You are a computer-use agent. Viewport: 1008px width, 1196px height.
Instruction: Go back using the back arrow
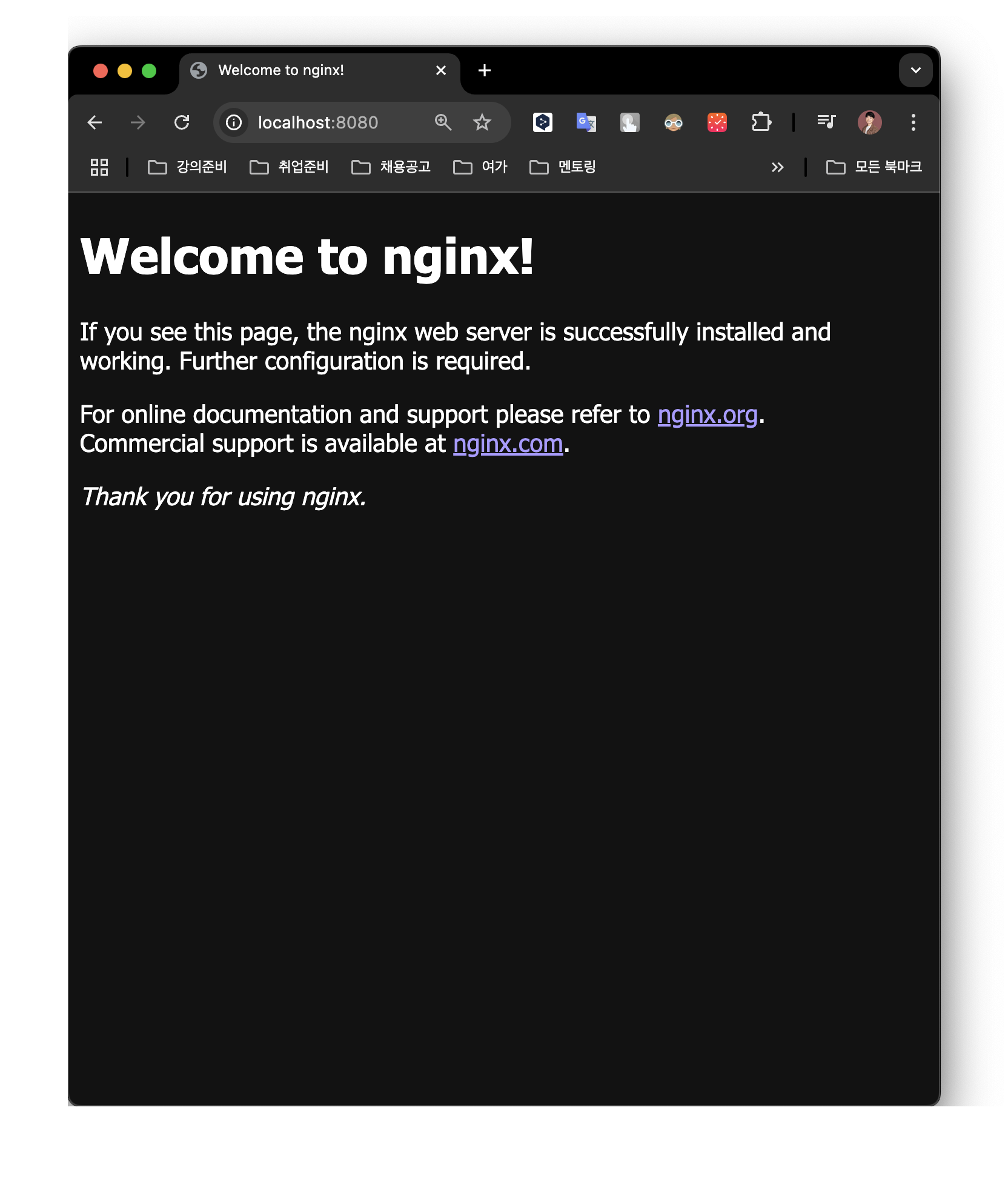click(95, 123)
